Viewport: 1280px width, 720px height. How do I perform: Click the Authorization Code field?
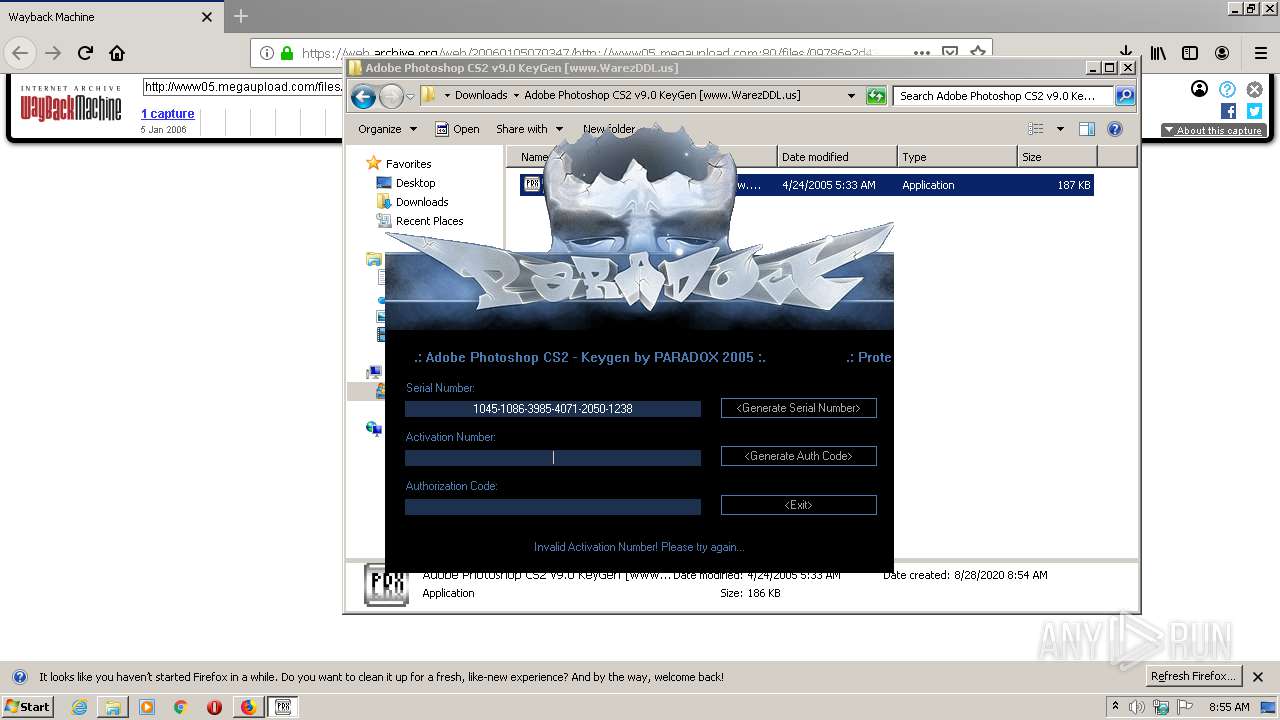pos(553,507)
